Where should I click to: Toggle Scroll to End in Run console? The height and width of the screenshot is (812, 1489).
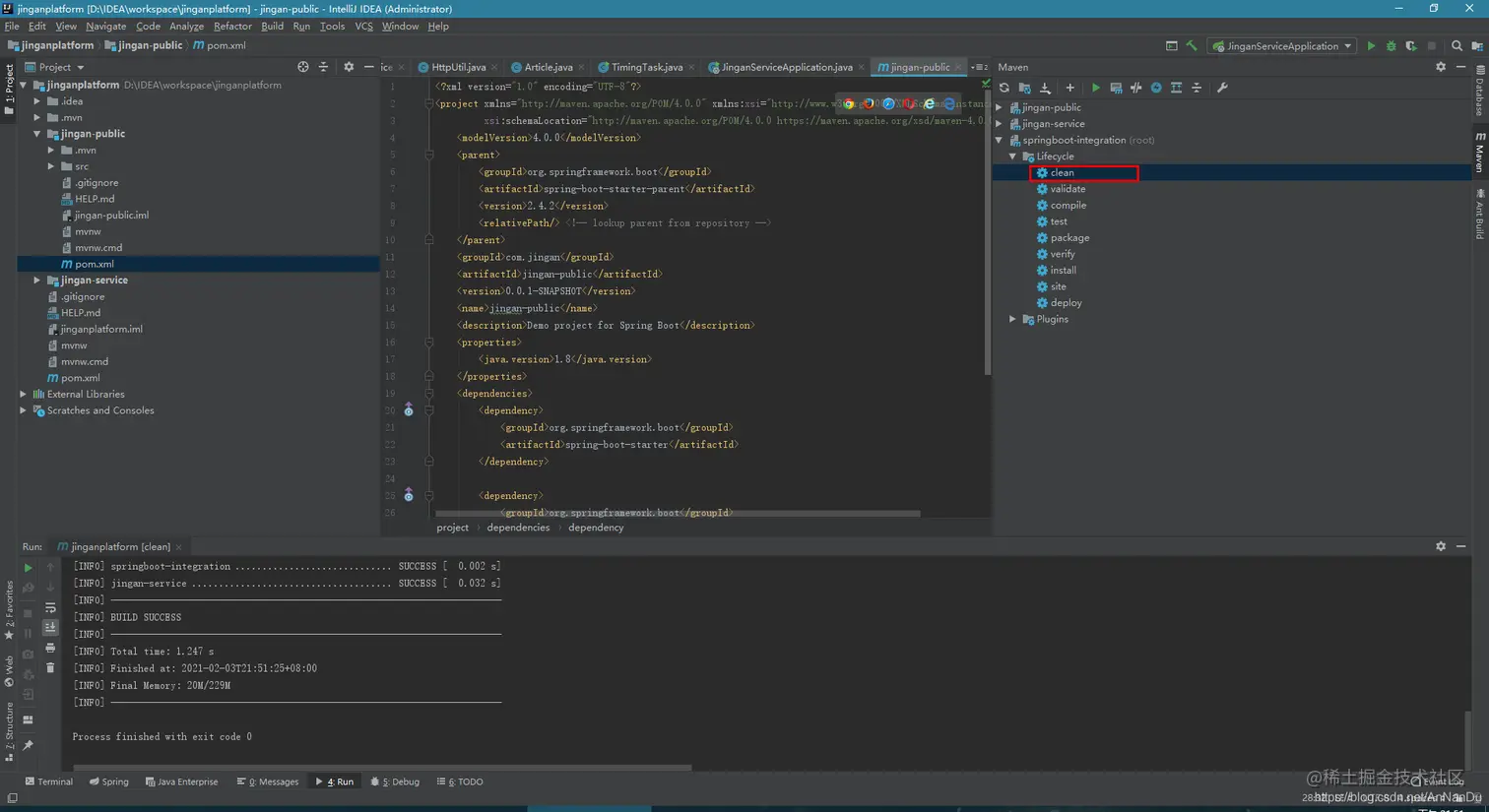(50, 627)
